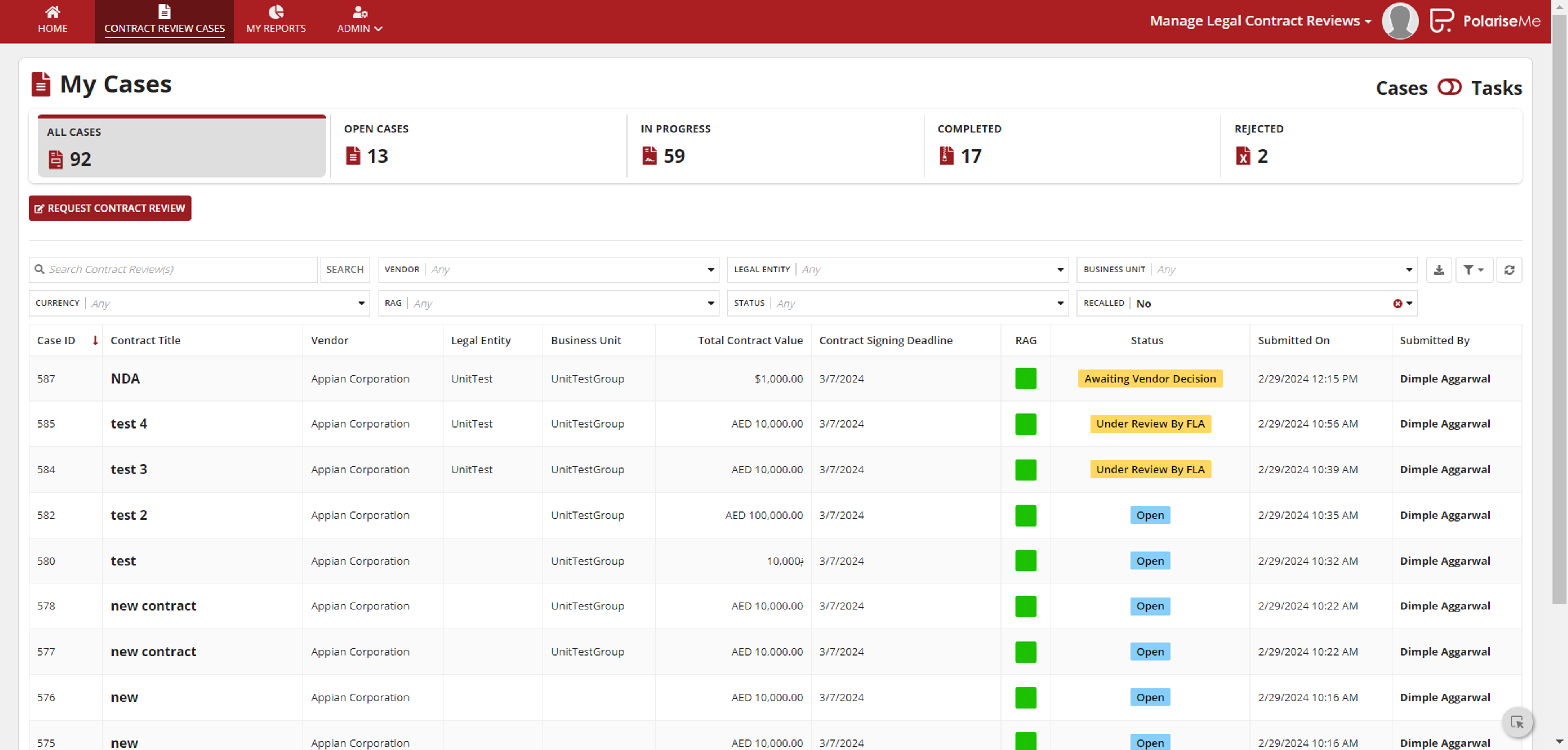Click Request Contract Review button
The height and width of the screenshot is (750, 1568).
[109, 208]
